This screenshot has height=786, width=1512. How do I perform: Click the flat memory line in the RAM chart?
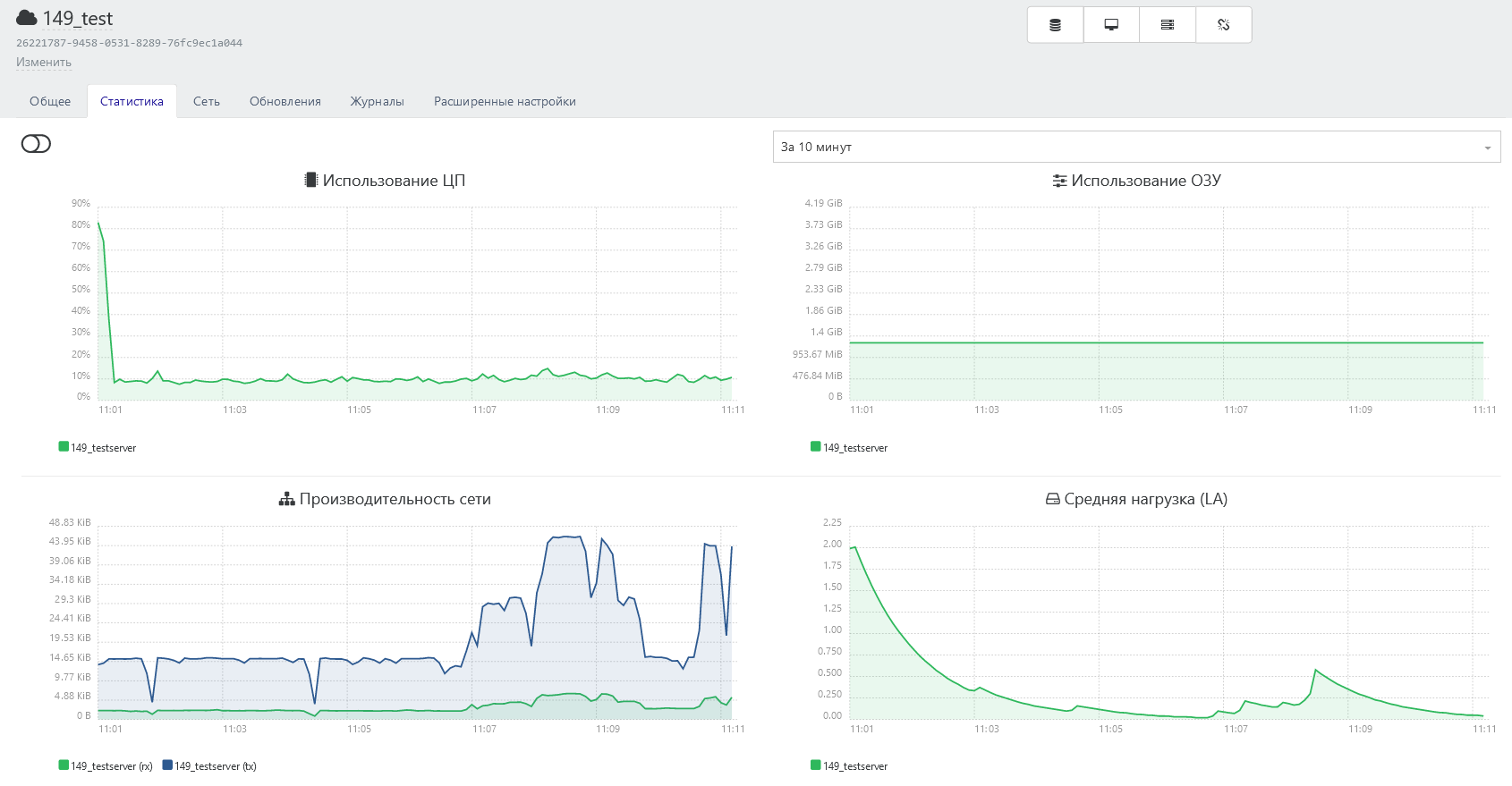1167,342
